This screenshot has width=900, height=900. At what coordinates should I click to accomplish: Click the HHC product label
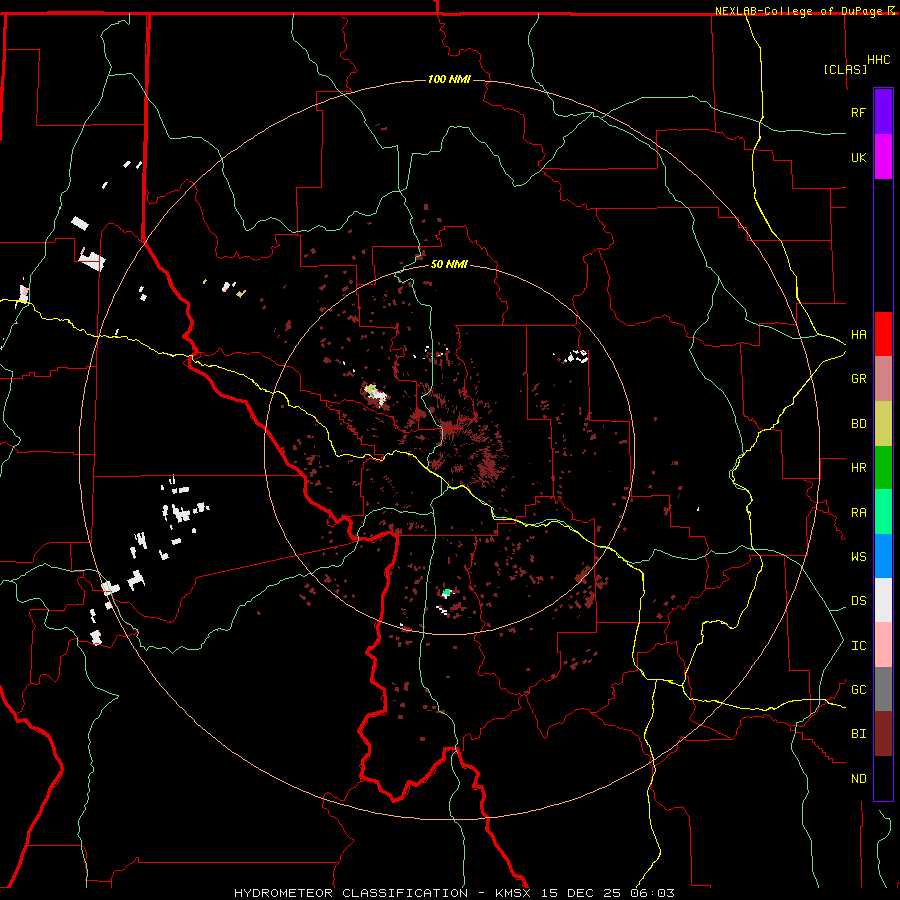point(879,60)
